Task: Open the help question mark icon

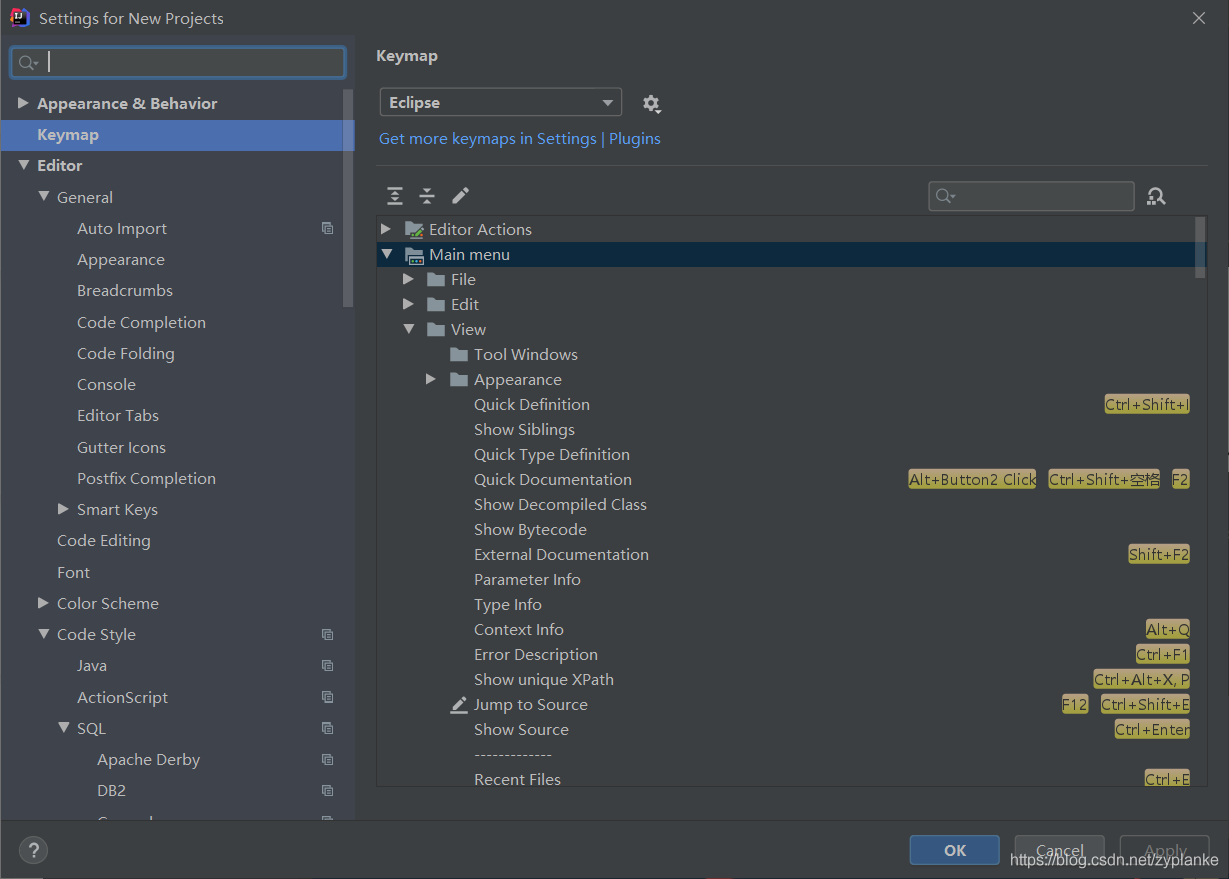Action: coord(33,850)
